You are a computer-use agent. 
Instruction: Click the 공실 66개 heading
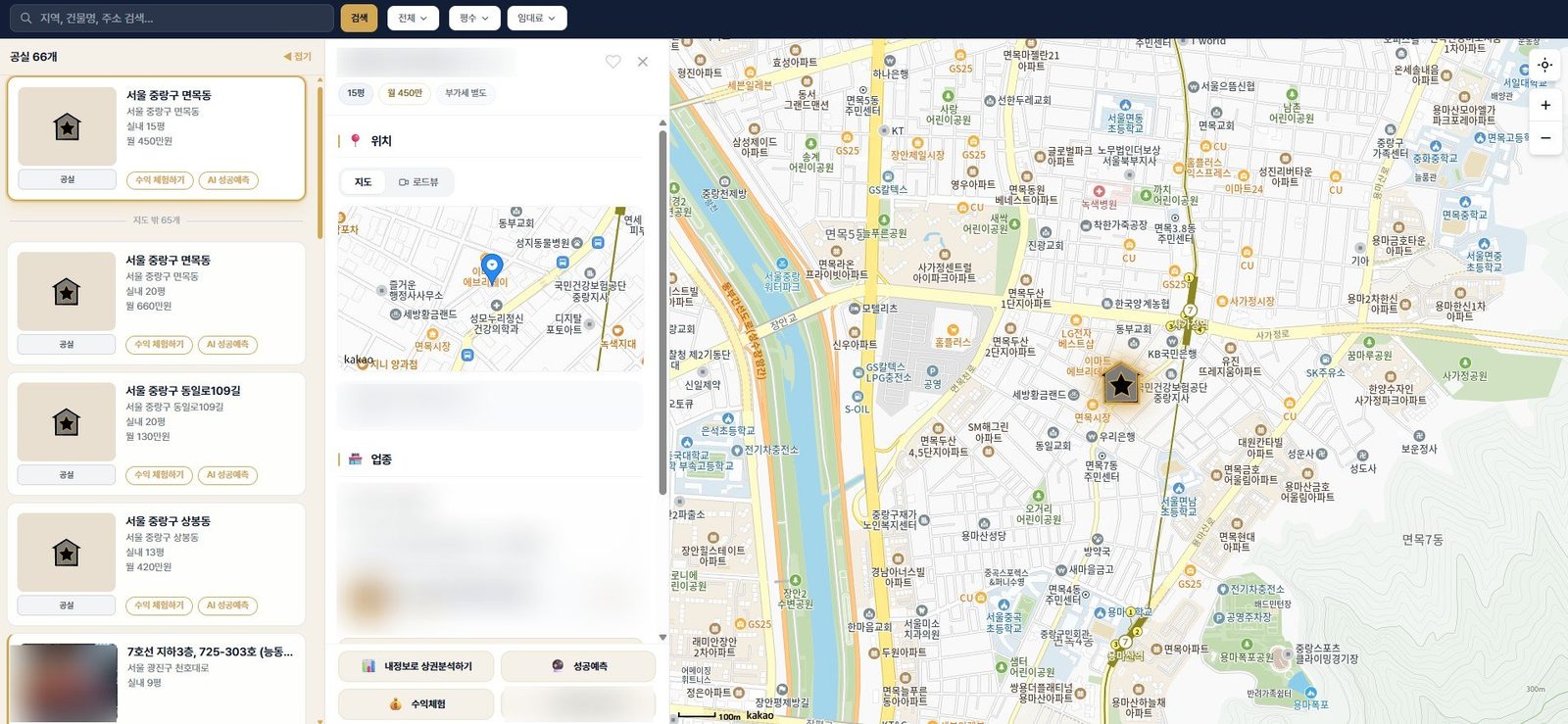coord(33,57)
